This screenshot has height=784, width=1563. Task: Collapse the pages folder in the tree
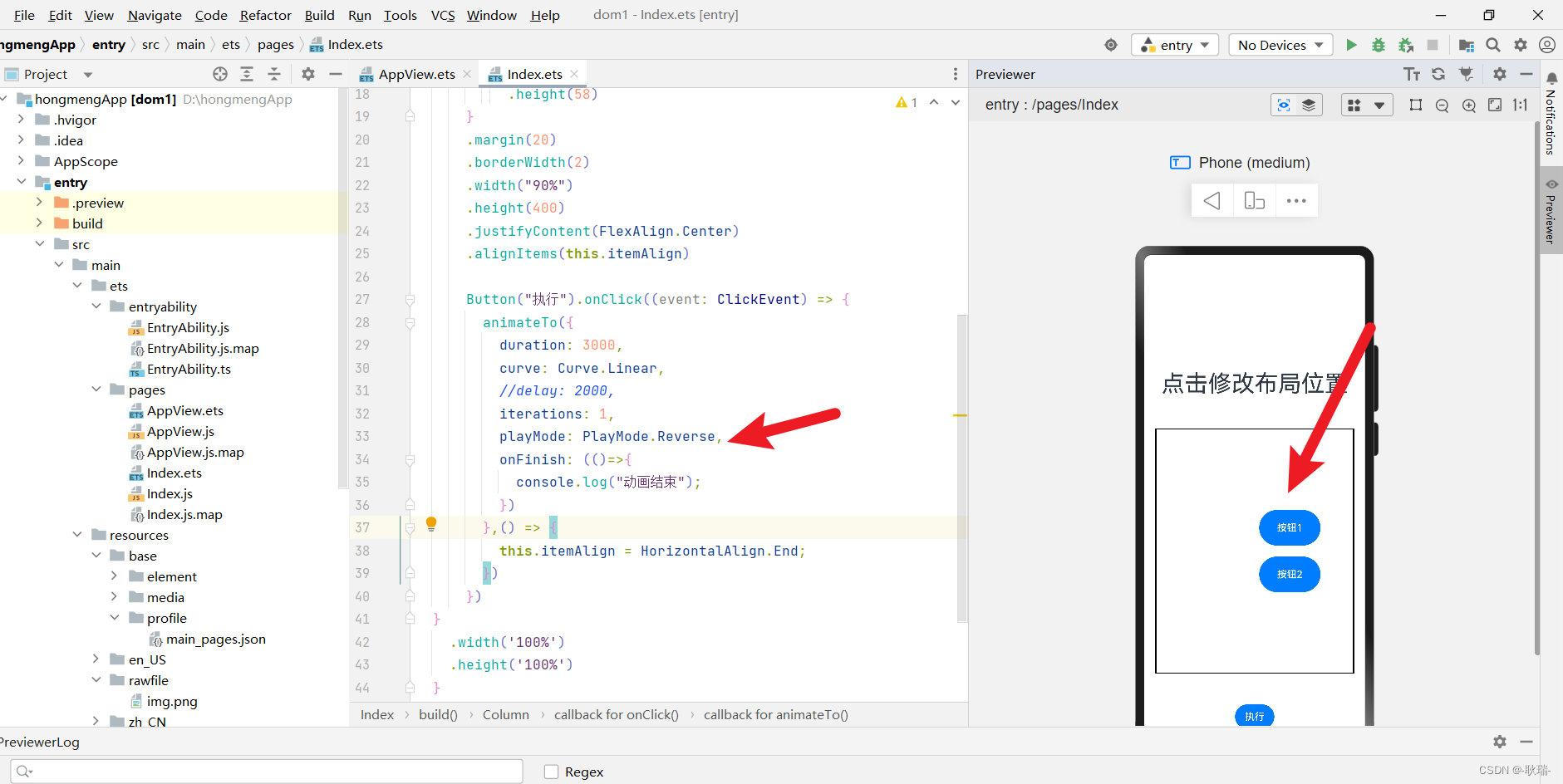[x=96, y=390]
